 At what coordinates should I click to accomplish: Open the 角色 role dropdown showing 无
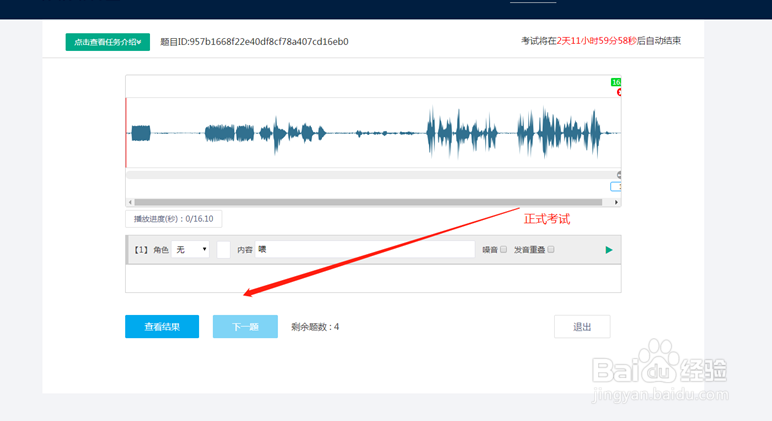click(191, 250)
